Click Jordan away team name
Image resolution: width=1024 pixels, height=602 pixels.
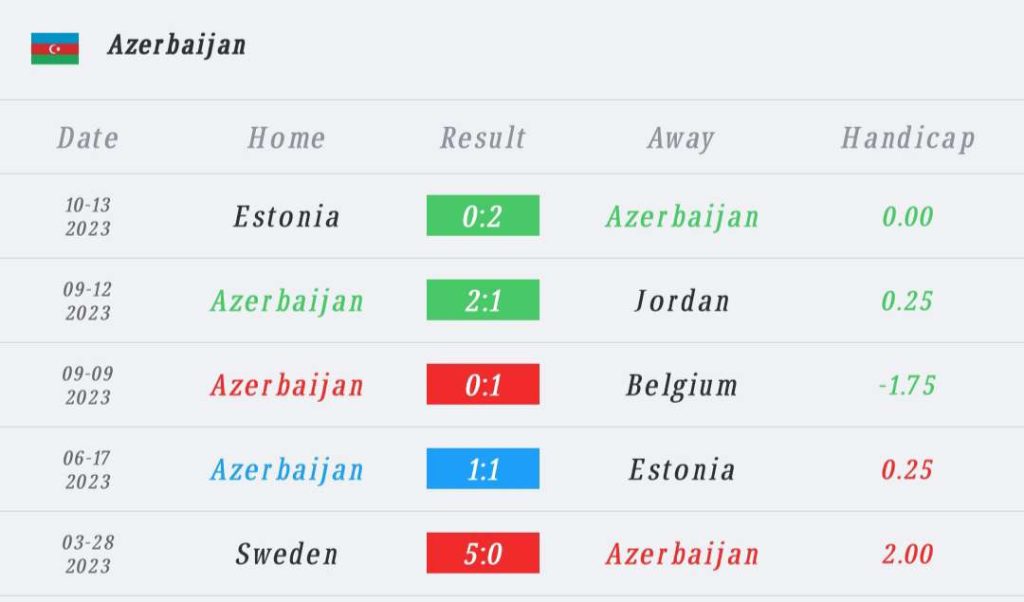click(x=682, y=301)
